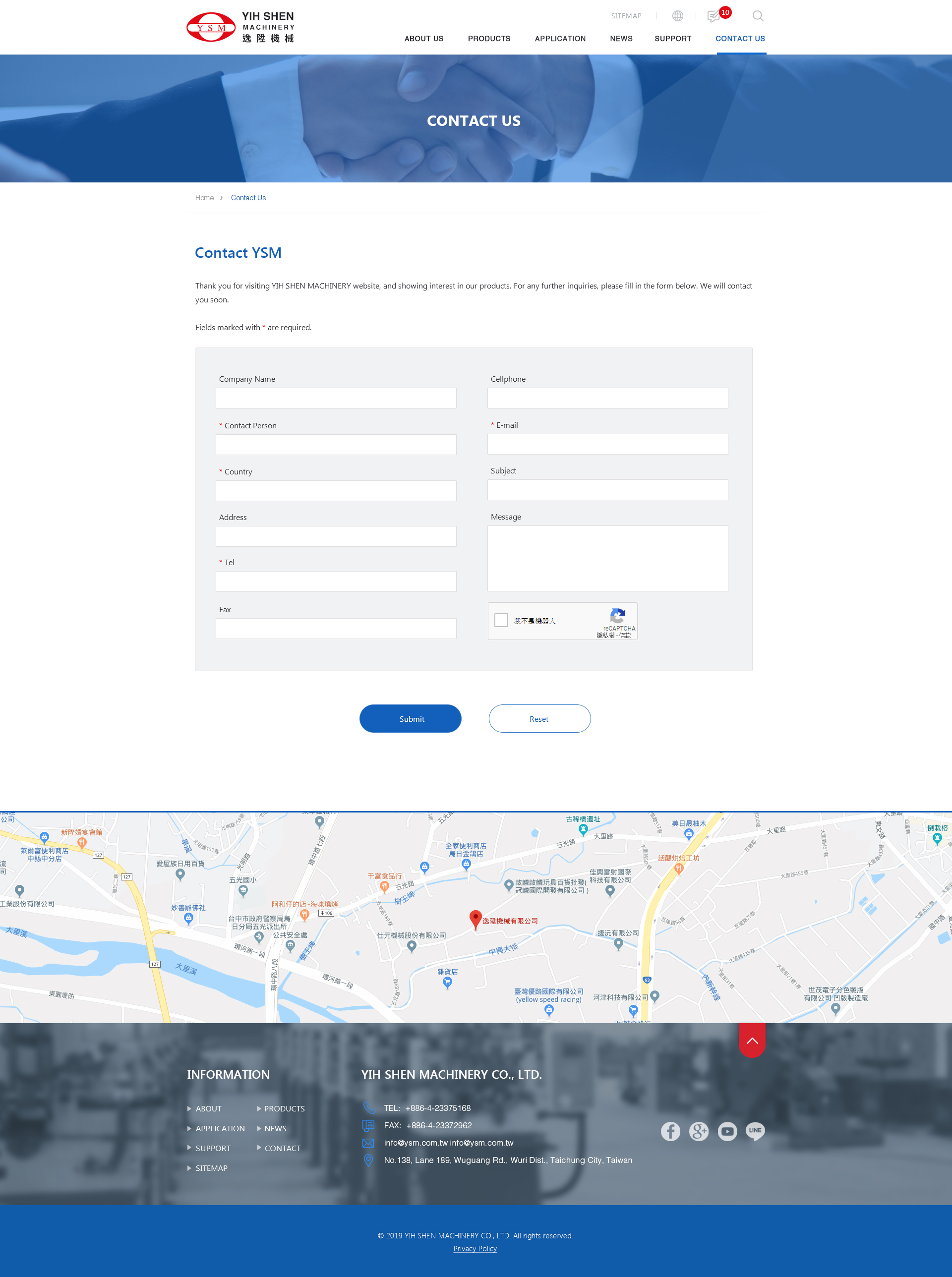Click the red back-to-top arrow button
The width and height of the screenshot is (952, 1277).
point(752,1040)
